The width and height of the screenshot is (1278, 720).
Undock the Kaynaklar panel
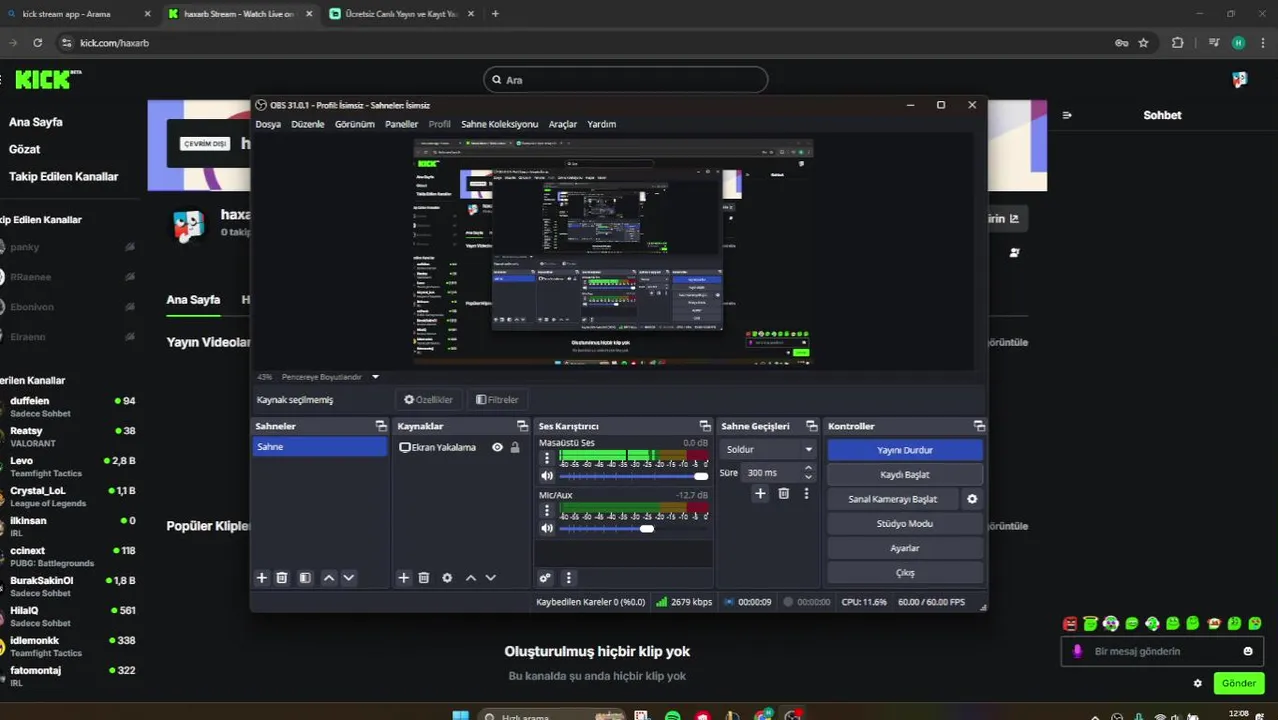click(x=521, y=426)
